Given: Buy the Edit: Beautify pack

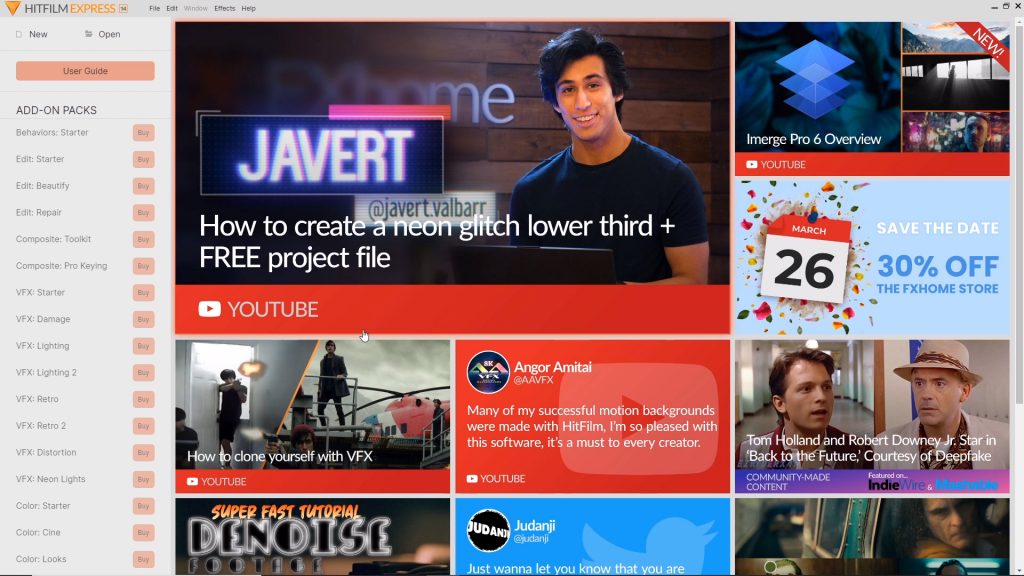Looking at the screenshot, I should click(x=144, y=186).
